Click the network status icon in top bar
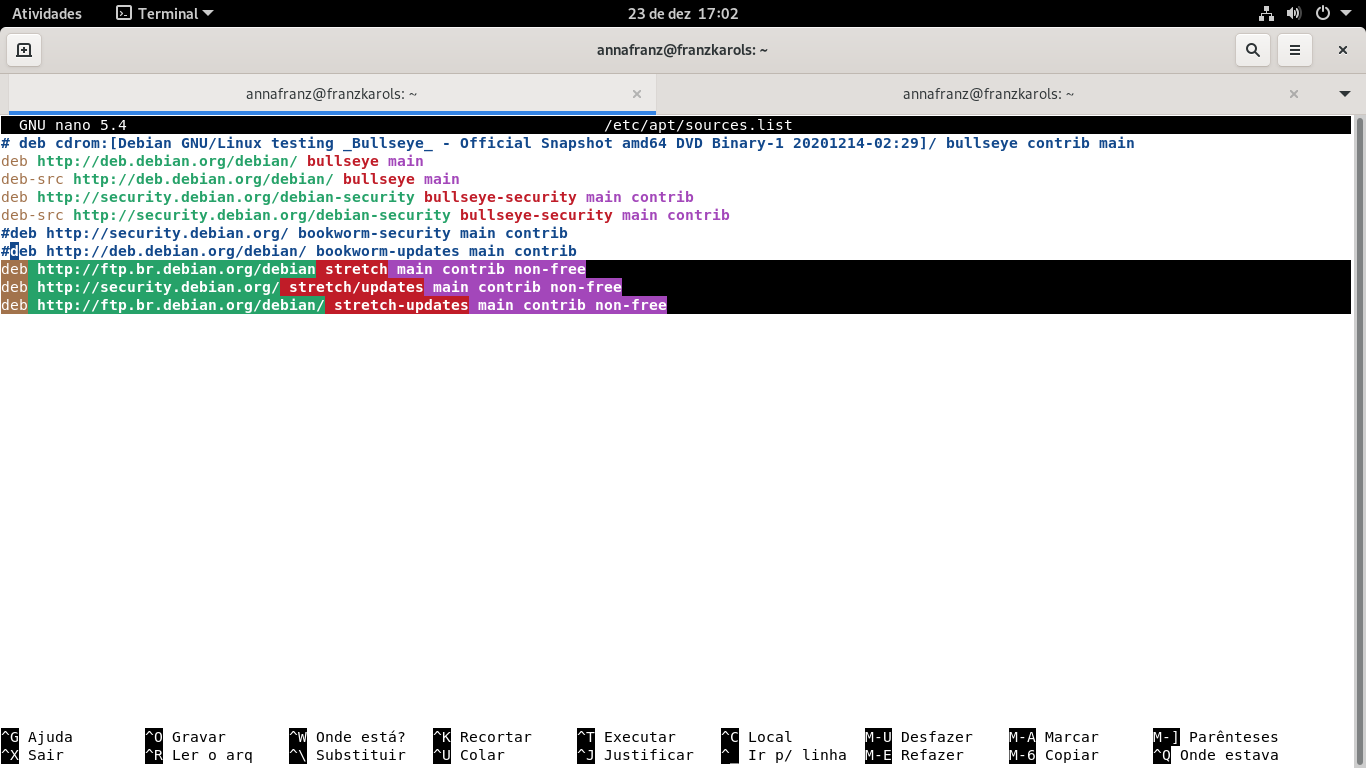1366x768 pixels. click(1266, 14)
